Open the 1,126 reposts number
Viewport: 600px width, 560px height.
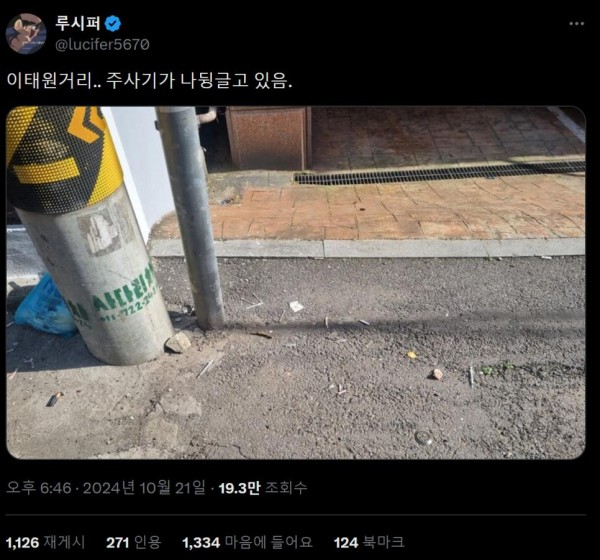pyautogui.click(x=23, y=543)
